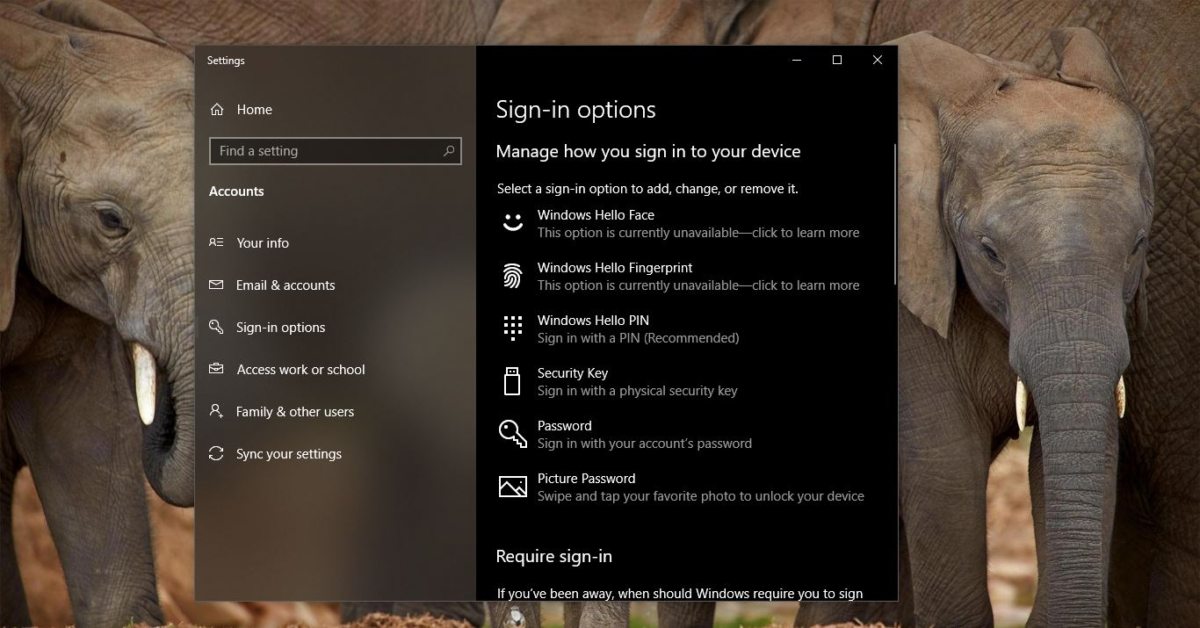Click the Security Key icon
This screenshot has width=1200, height=628.
tap(512, 381)
